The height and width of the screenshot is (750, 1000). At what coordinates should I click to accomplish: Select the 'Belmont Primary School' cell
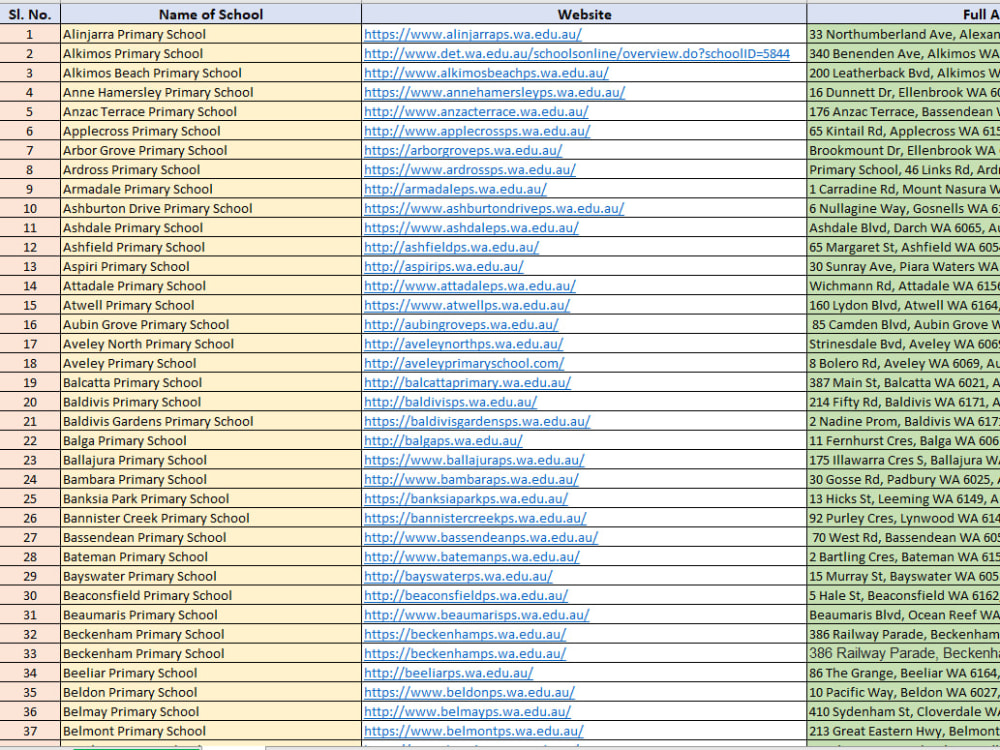click(x=211, y=731)
